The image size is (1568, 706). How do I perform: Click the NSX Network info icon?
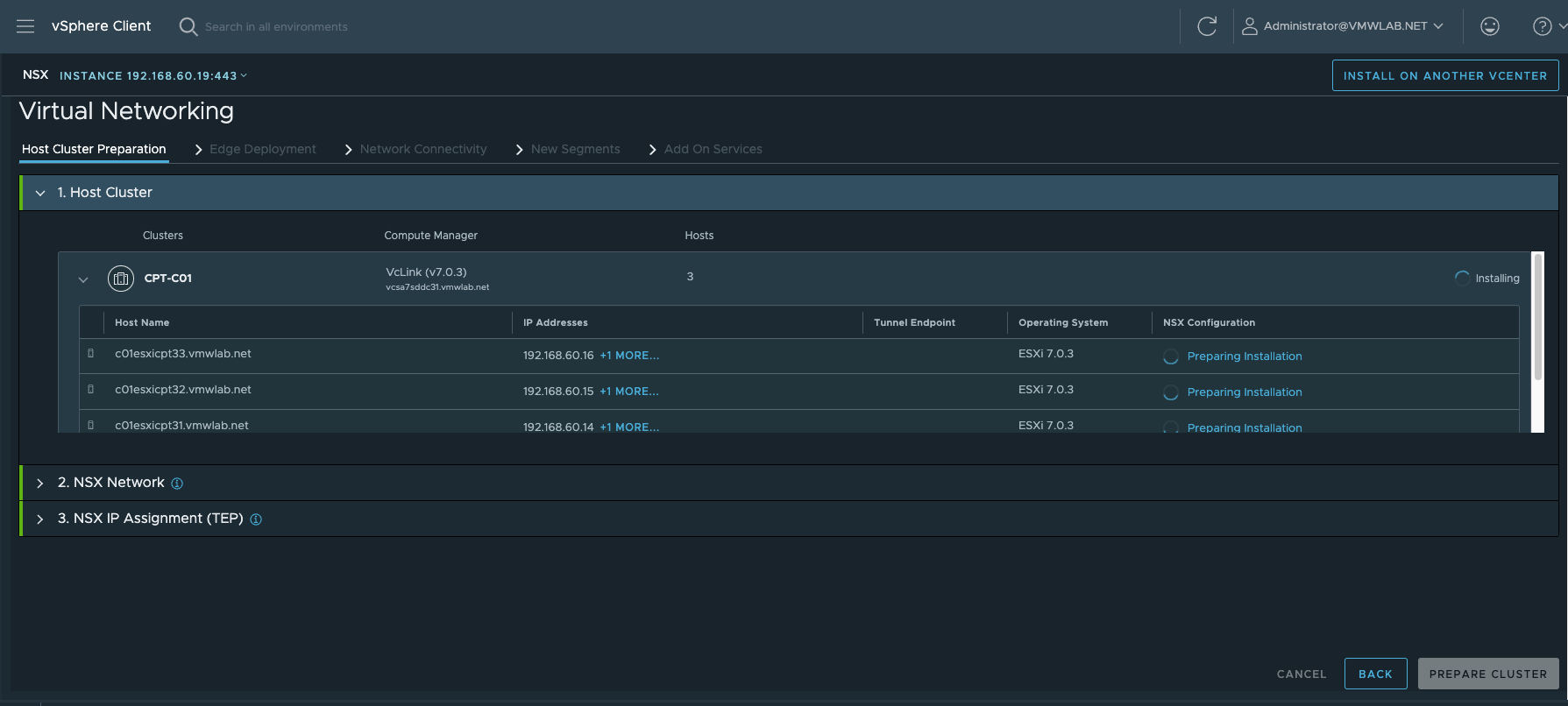click(x=177, y=484)
